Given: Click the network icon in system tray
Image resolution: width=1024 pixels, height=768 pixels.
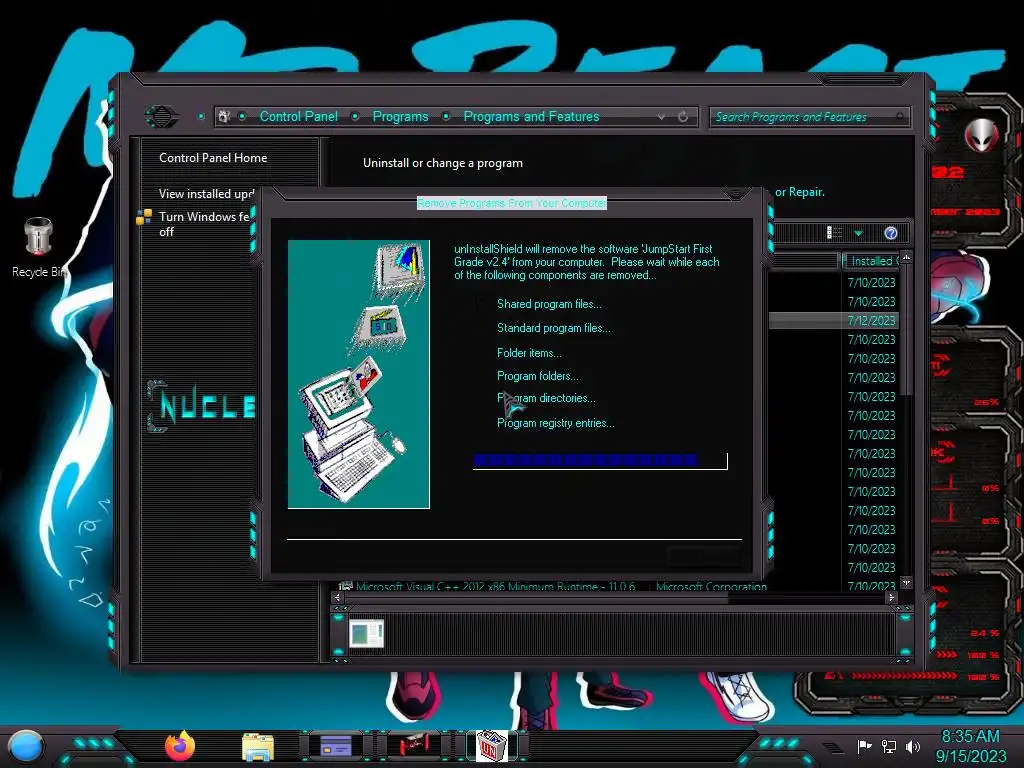Looking at the screenshot, I should [889, 746].
